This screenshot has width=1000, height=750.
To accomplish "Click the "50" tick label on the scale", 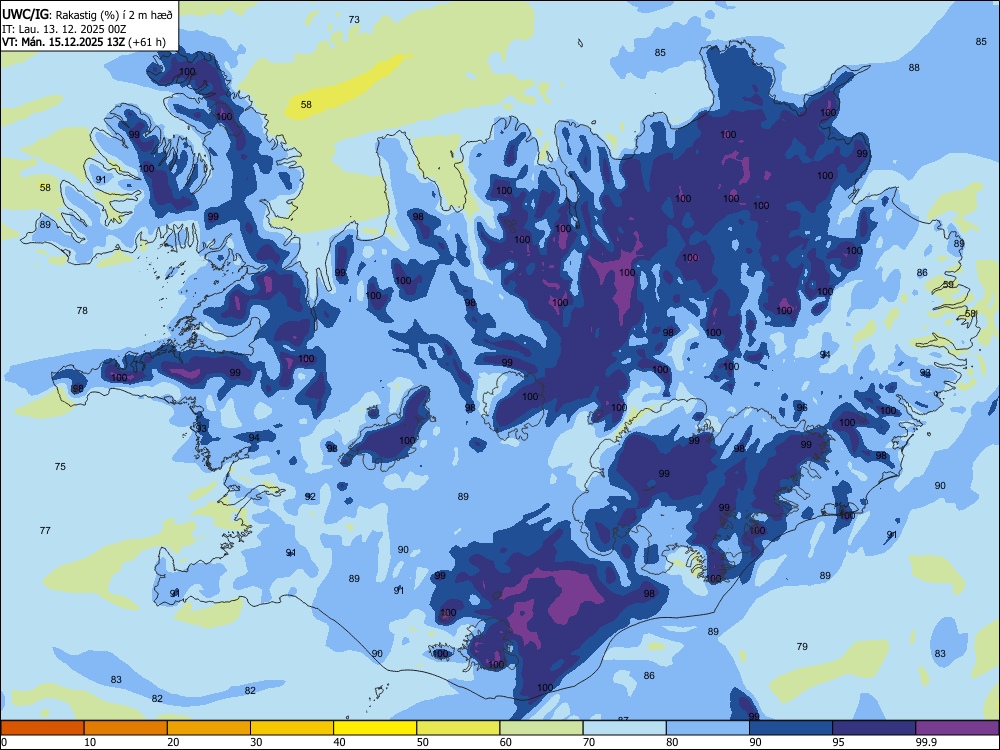I will (422, 742).
